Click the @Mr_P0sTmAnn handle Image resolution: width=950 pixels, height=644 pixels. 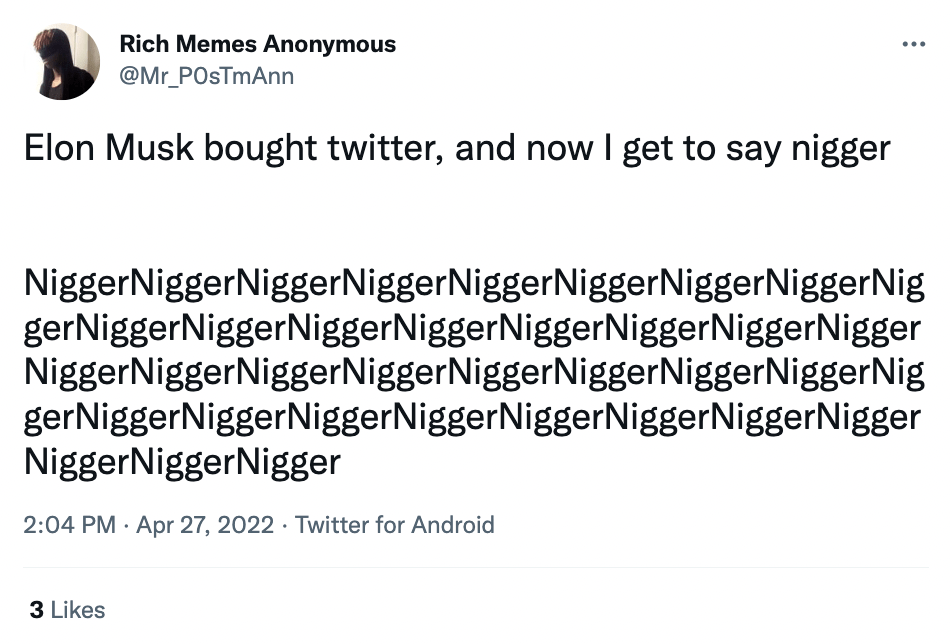coord(206,76)
